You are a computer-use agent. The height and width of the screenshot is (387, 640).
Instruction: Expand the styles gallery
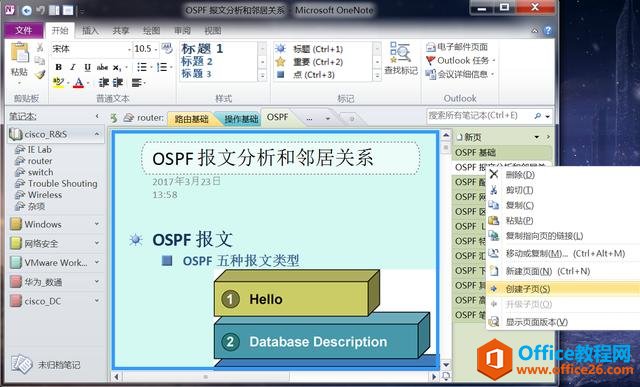tap(262, 76)
